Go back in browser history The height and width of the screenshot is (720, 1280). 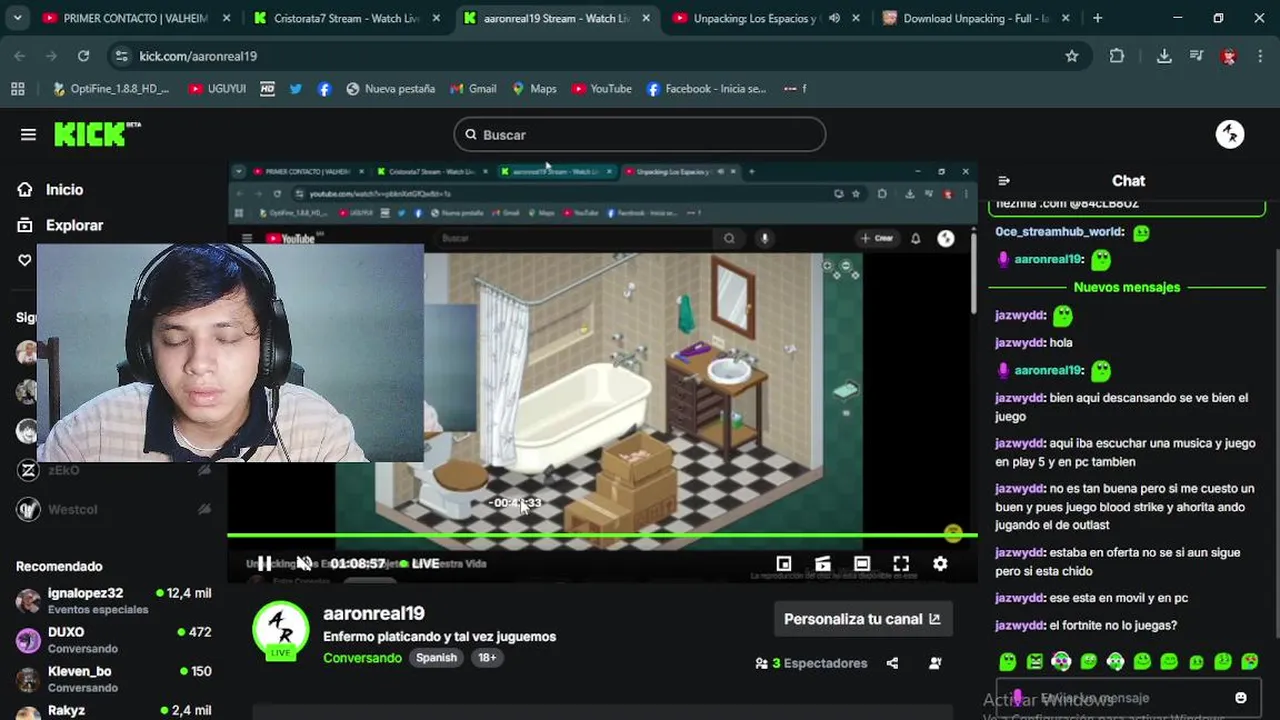pos(19,56)
